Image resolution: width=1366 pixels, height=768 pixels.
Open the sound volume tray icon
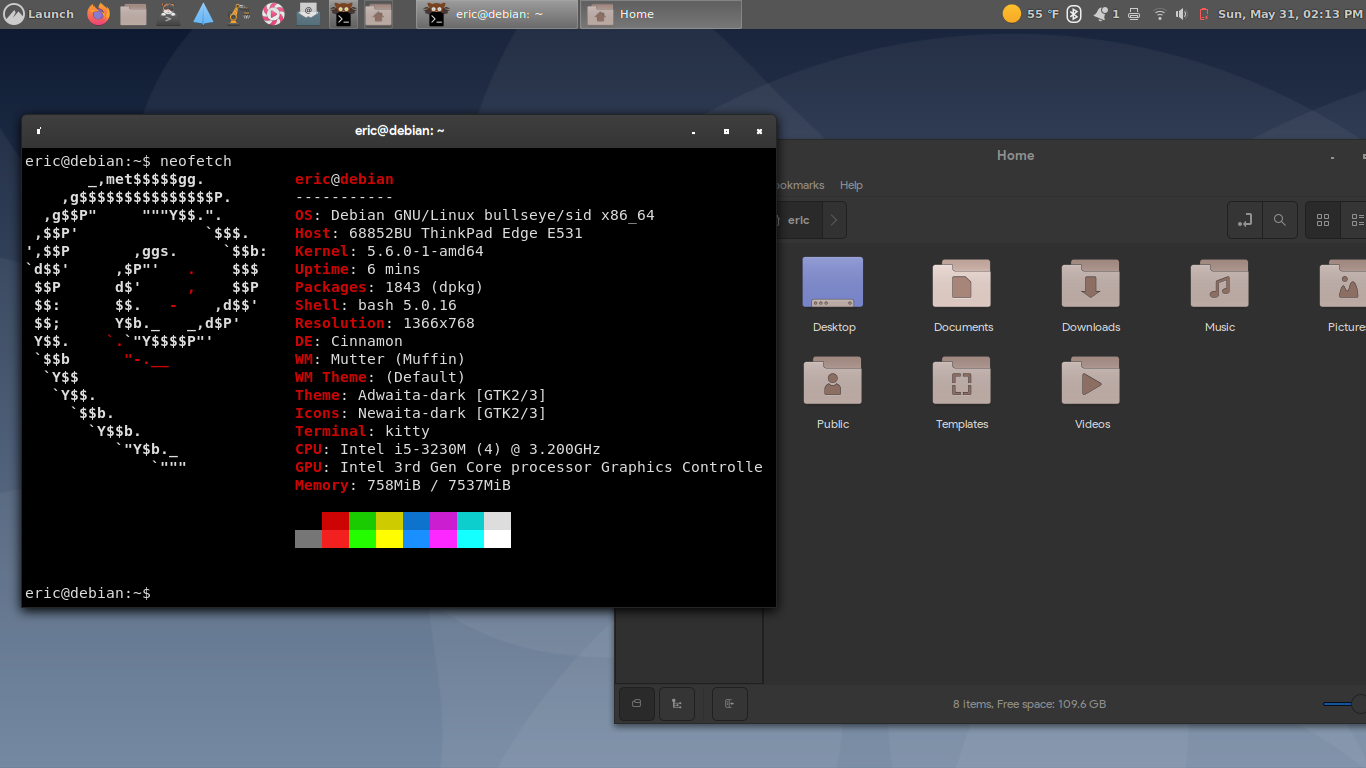coord(1182,14)
